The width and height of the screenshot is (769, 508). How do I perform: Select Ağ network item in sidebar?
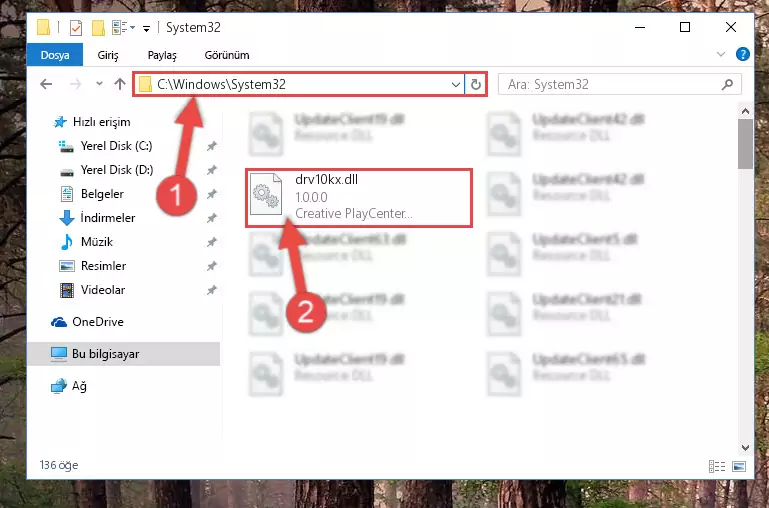[x=79, y=386]
